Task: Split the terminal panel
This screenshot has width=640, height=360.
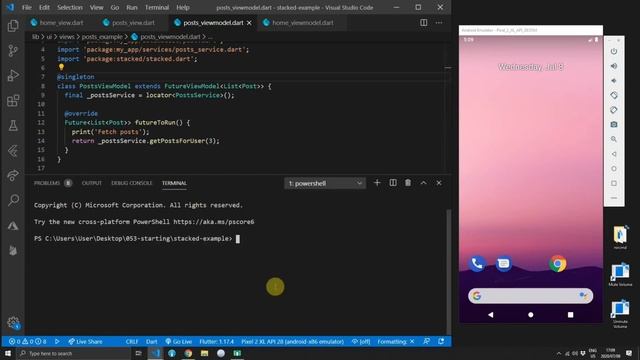Action: point(393,183)
